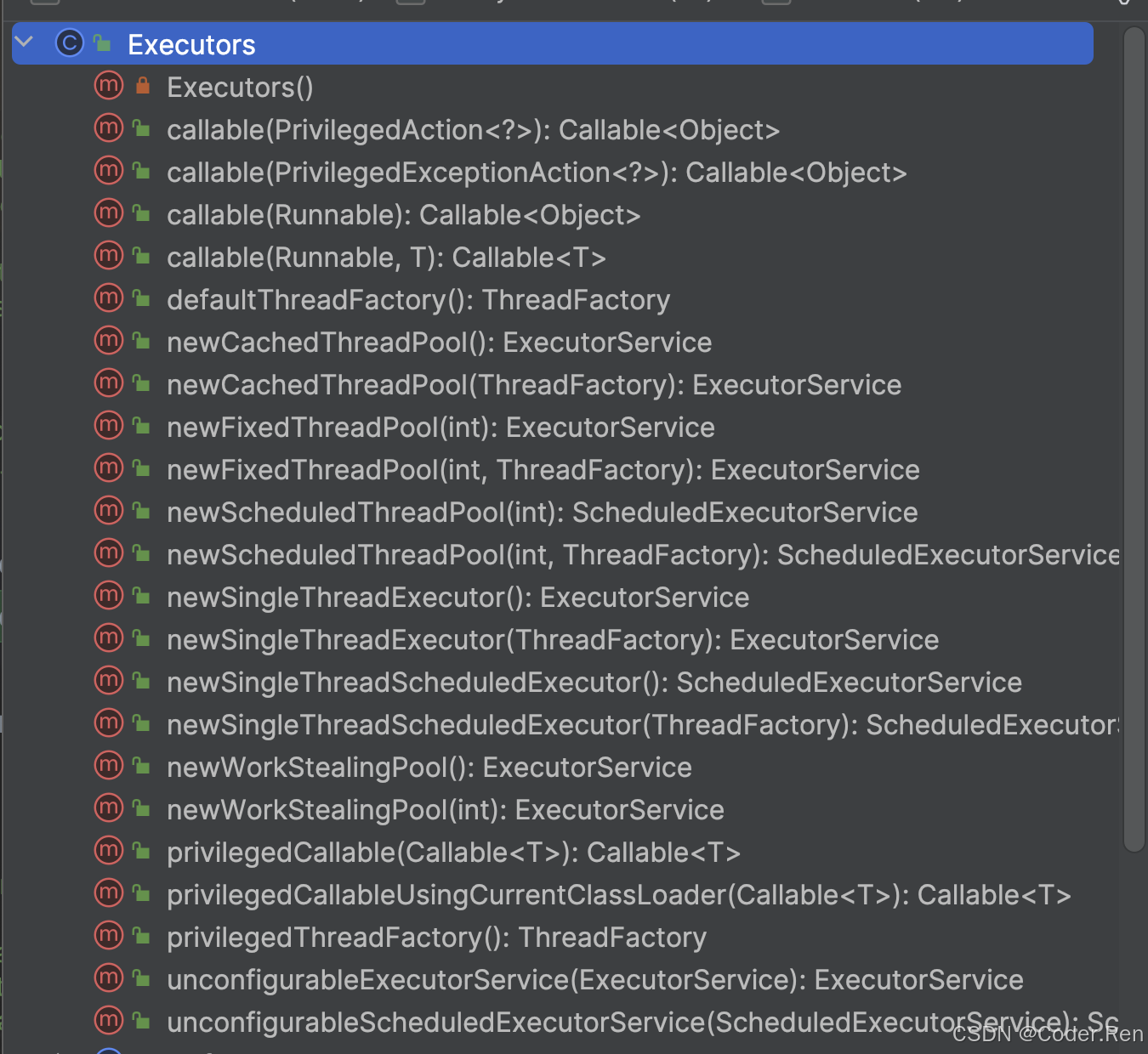Select privilegedThreadFactory(): ThreadFactory
The width and height of the screenshot is (1148, 1054).
point(436,938)
